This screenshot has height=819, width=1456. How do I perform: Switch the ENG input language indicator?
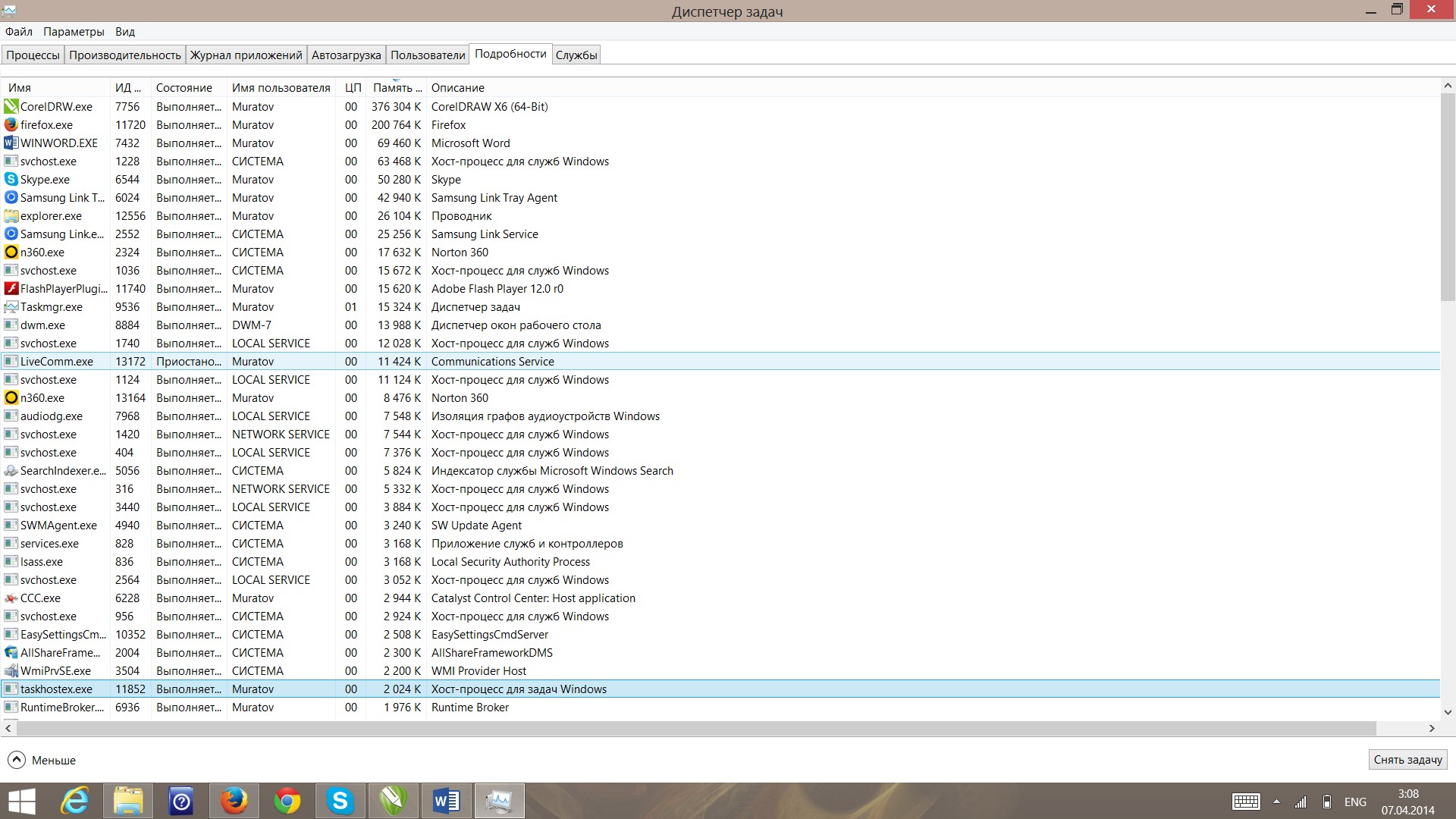(x=1355, y=802)
